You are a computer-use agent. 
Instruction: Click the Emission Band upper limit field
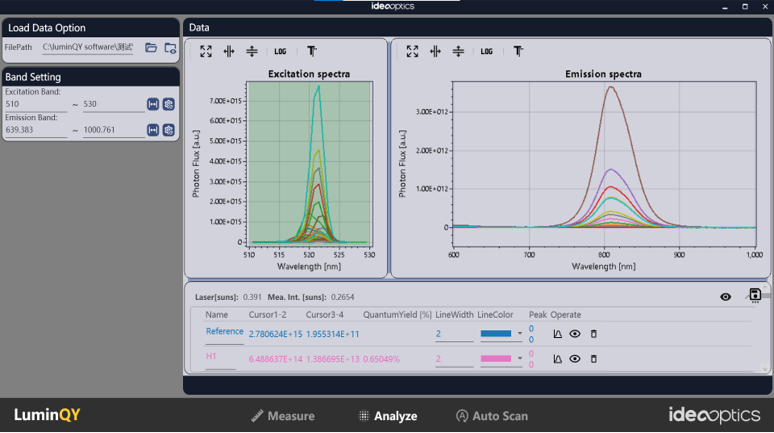113,130
